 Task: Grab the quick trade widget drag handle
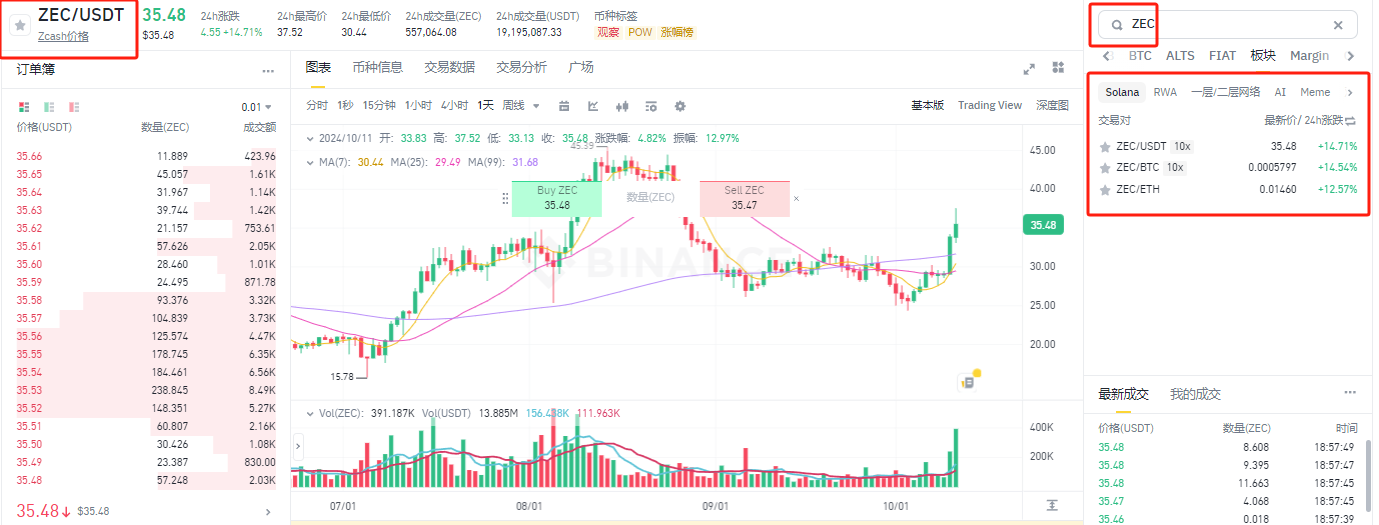click(x=505, y=199)
